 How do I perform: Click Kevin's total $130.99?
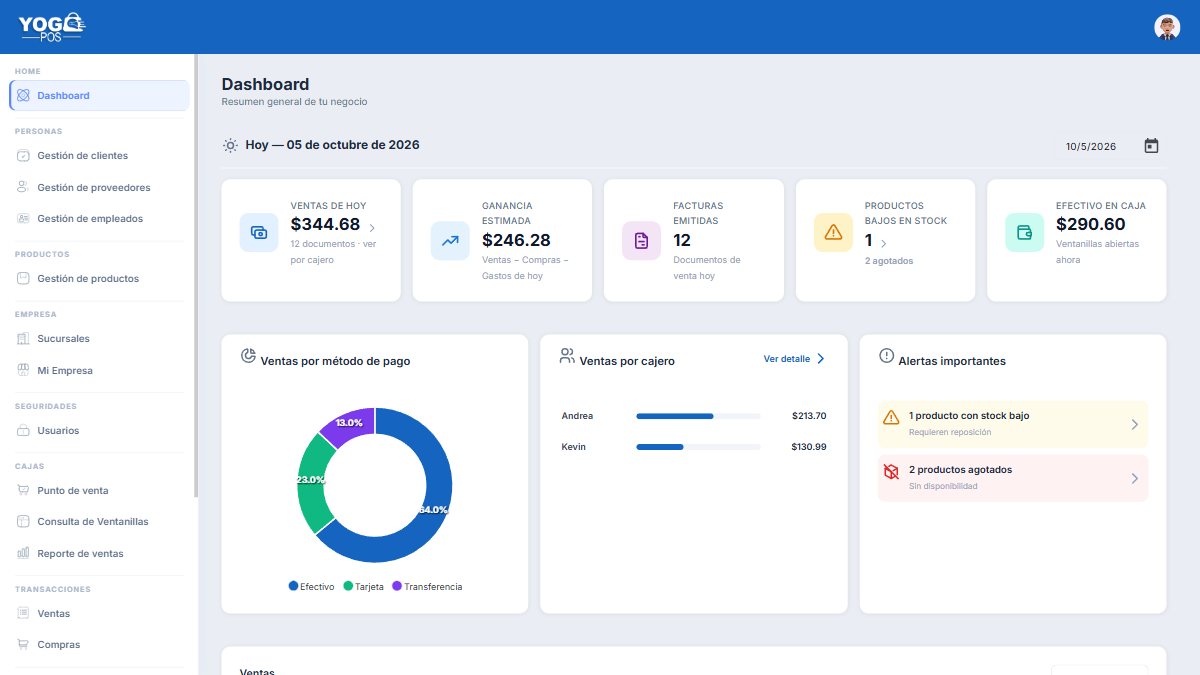(x=809, y=447)
